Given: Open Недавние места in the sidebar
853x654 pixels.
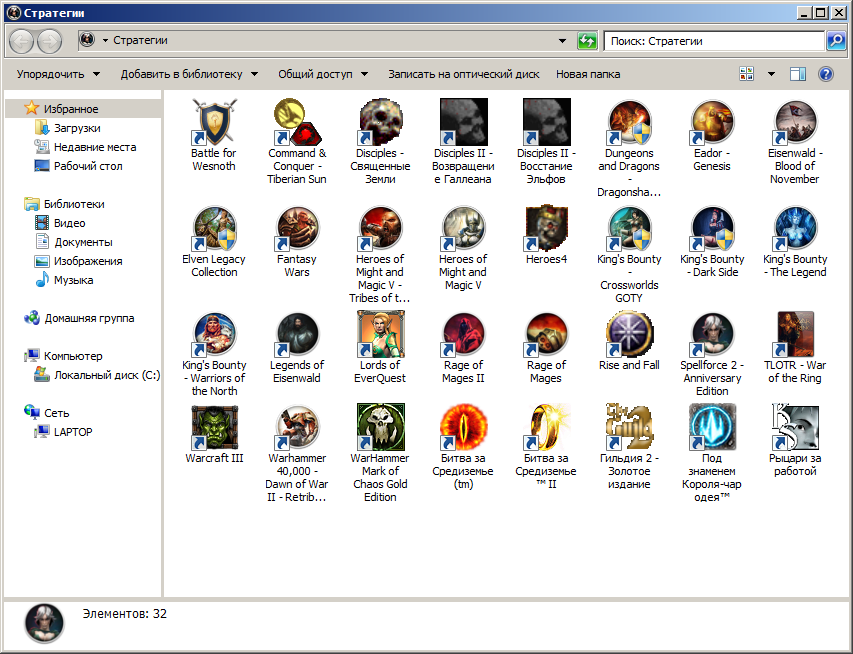Looking at the screenshot, I should click(x=85, y=147).
